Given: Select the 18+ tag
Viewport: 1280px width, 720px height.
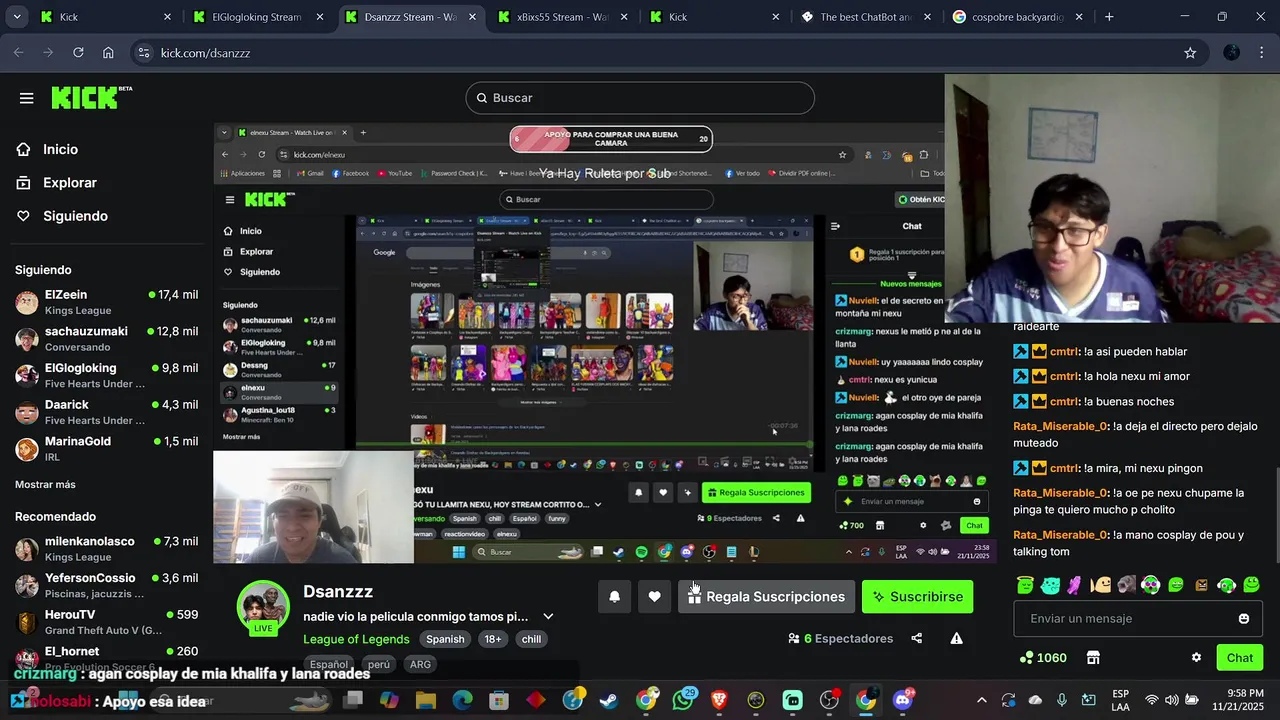Looking at the screenshot, I should click(x=493, y=639).
